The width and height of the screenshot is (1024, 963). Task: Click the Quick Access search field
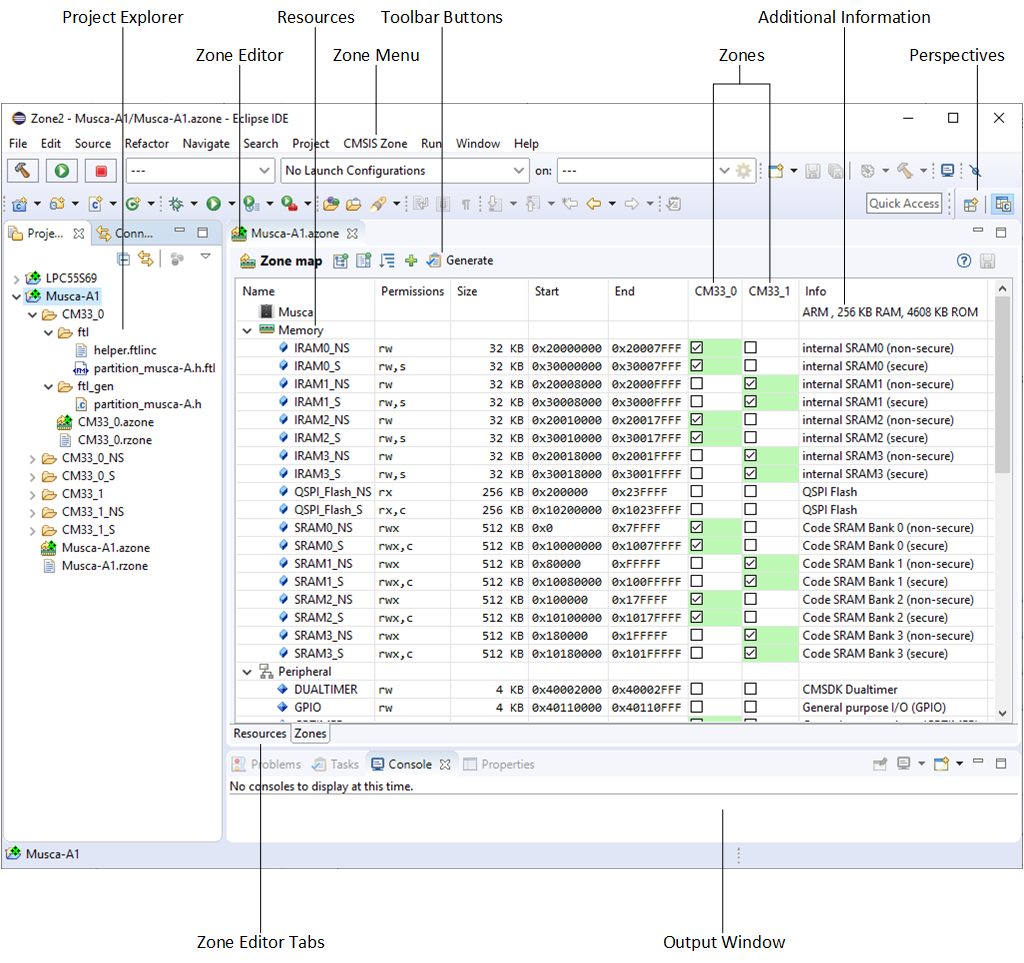(x=904, y=204)
